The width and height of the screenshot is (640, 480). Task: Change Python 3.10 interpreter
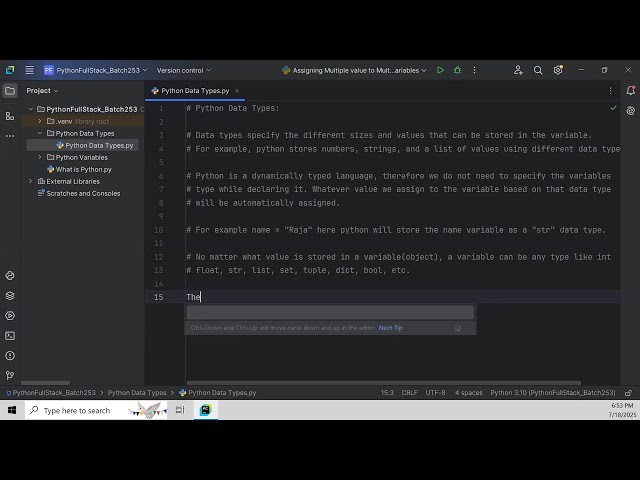[553, 393]
